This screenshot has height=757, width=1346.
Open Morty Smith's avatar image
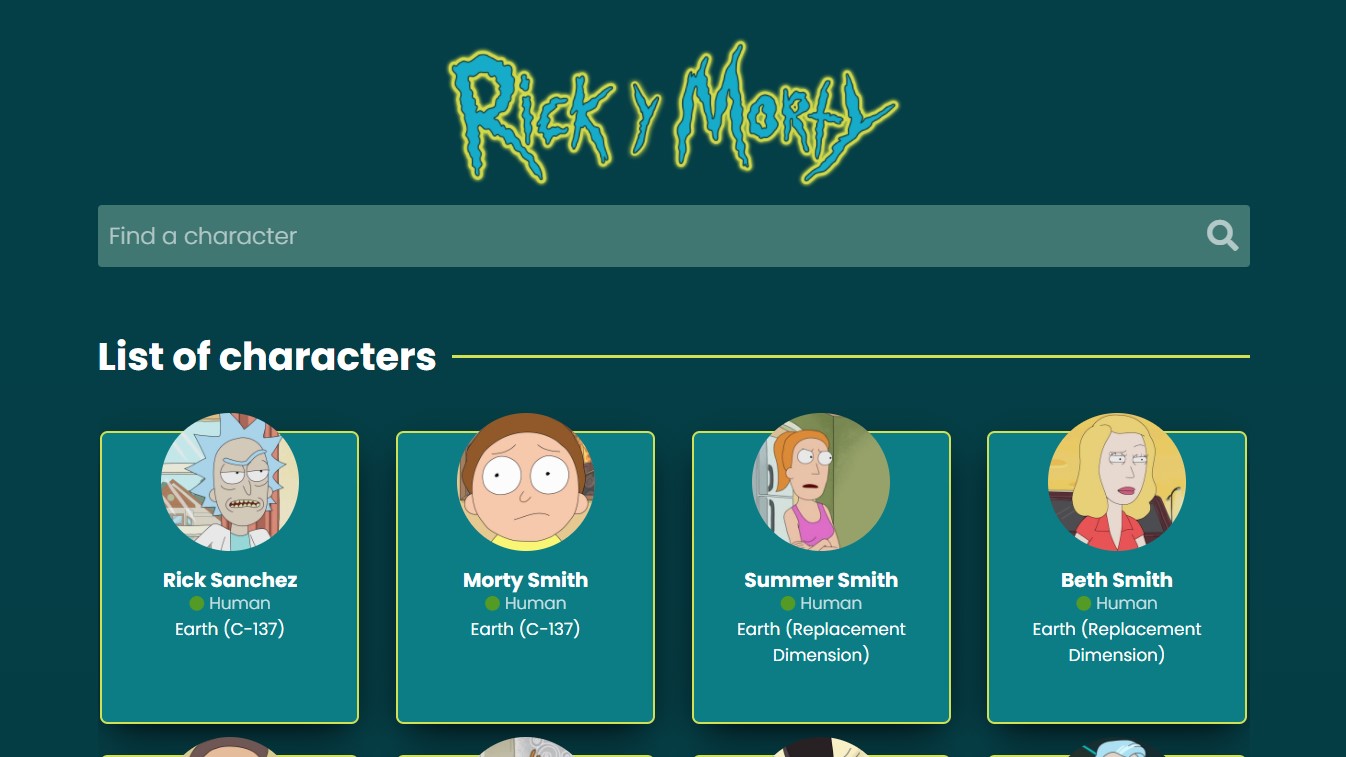click(x=526, y=482)
